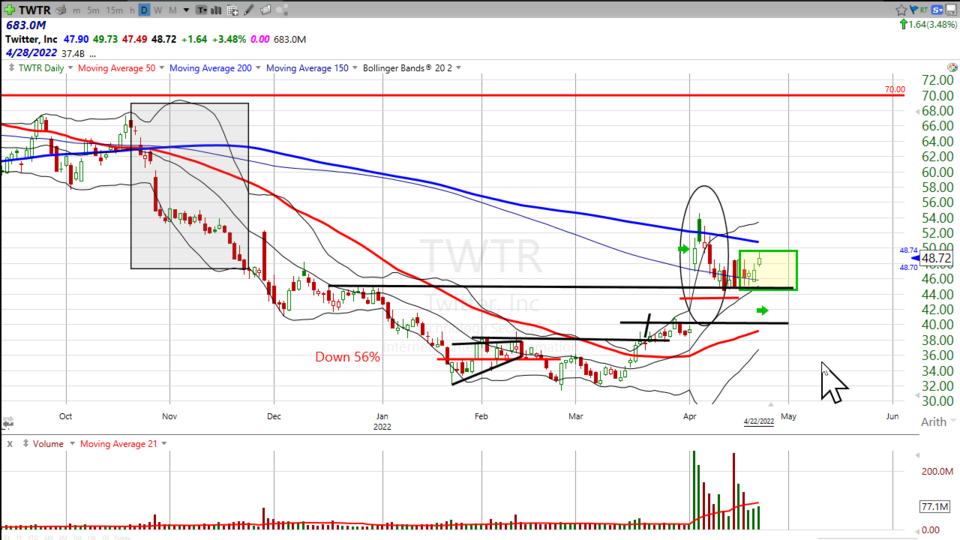Click the price pane move handle arrows
Screen dimensions: 960x540
[x=10, y=68]
